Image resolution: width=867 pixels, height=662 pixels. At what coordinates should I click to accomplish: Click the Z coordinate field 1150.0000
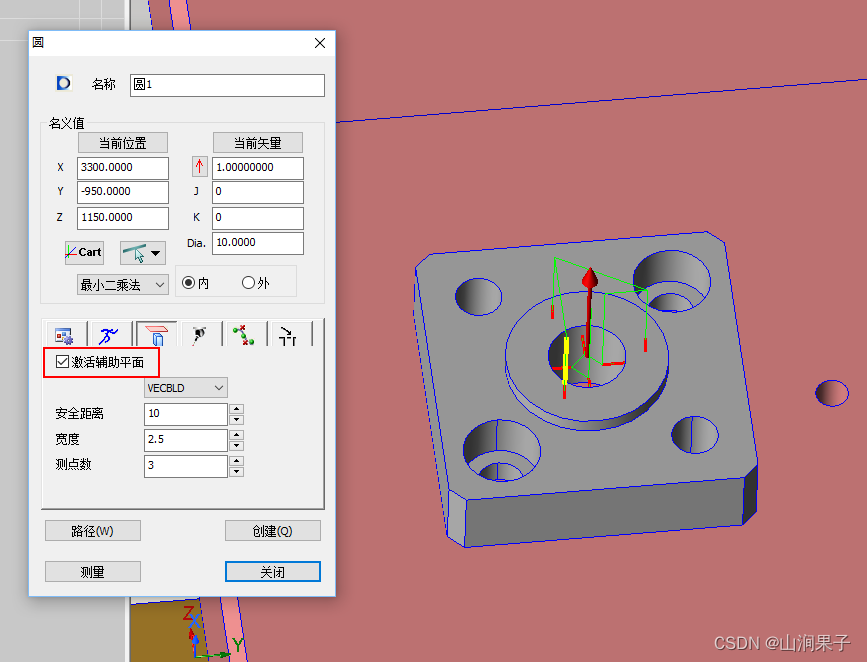coord(123,218)
